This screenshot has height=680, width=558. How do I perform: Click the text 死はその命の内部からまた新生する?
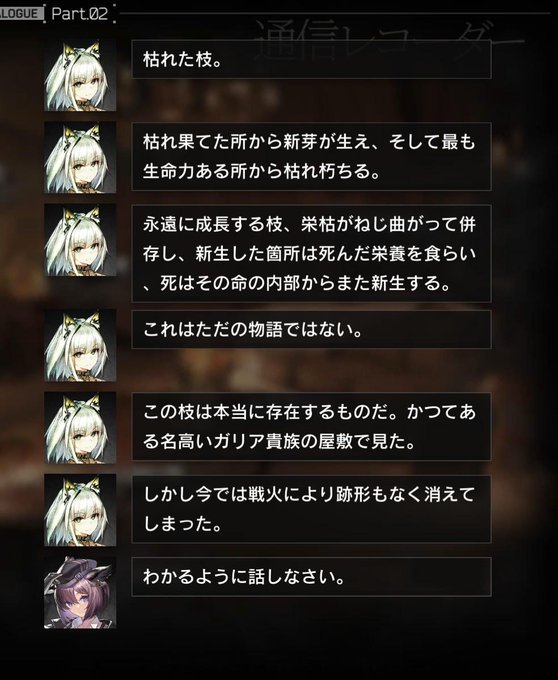(x=306, y=284)
